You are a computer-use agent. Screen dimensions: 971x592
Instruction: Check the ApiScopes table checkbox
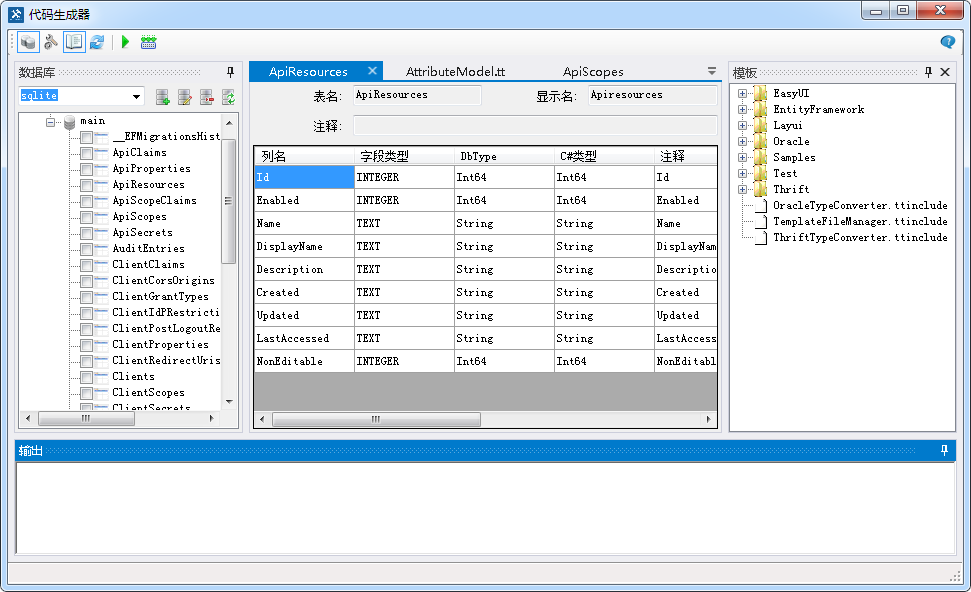87,217
